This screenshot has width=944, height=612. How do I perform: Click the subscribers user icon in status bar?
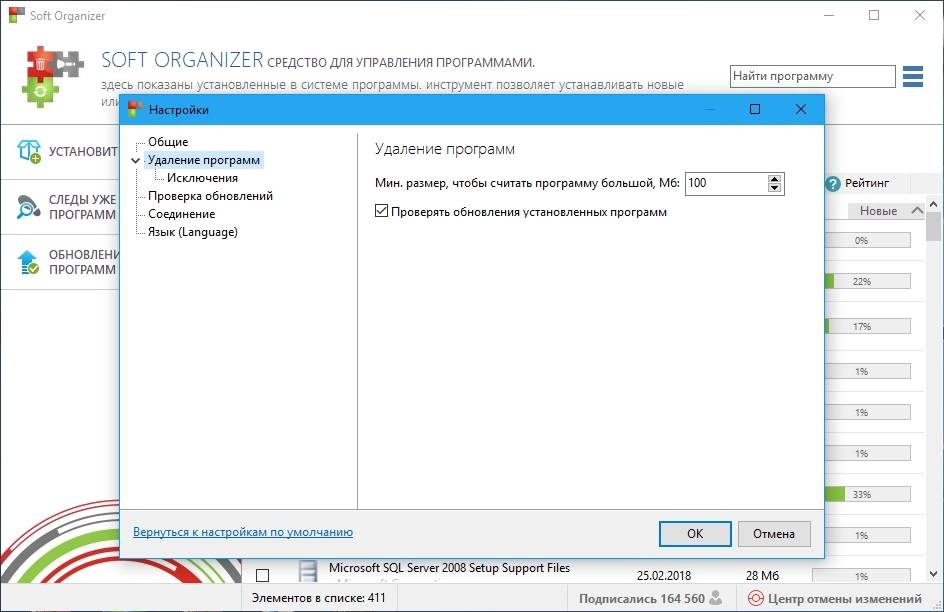click(x=715, y=598)
